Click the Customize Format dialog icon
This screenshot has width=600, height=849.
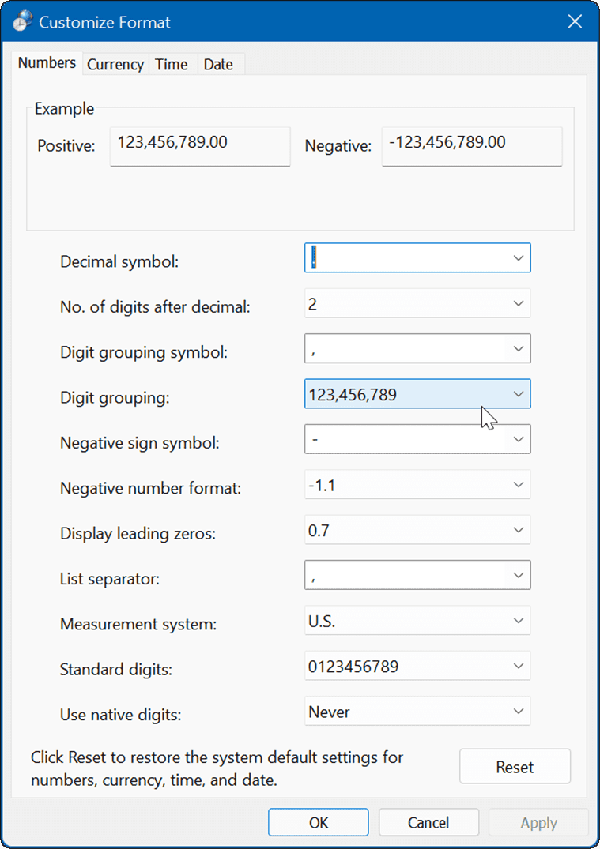20,20
